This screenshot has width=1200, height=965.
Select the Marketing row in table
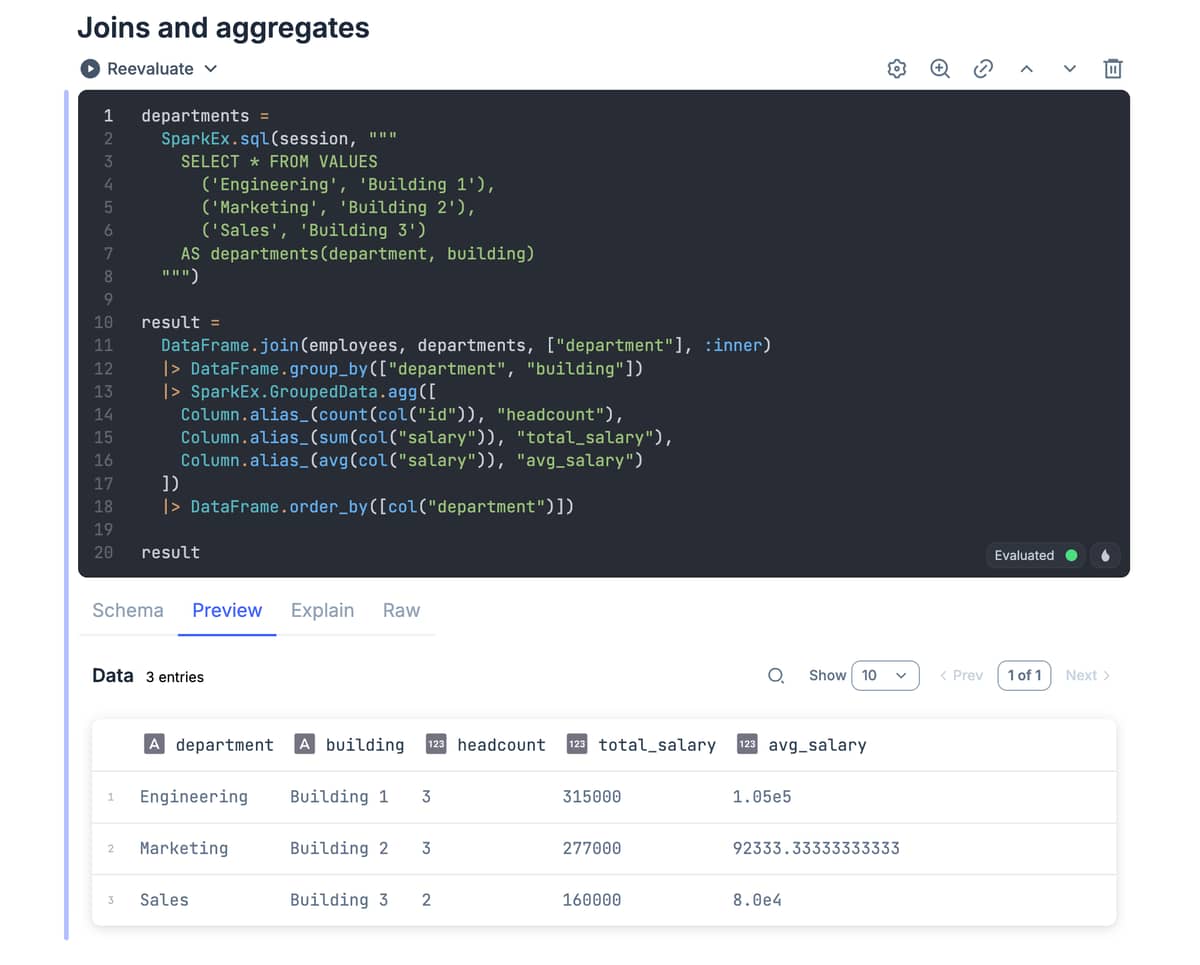point(184,849)
